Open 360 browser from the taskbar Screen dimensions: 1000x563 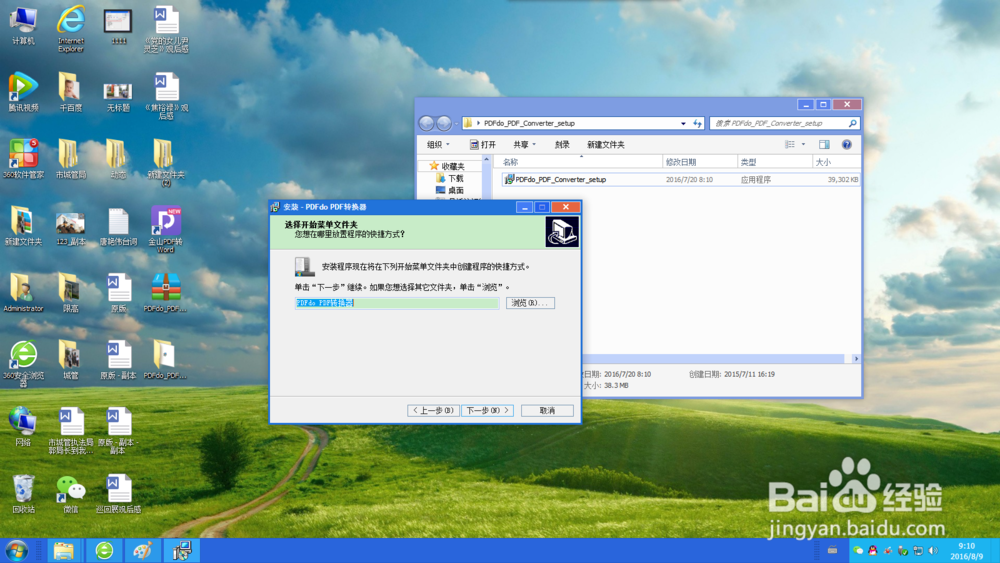(x=104, y=550)
